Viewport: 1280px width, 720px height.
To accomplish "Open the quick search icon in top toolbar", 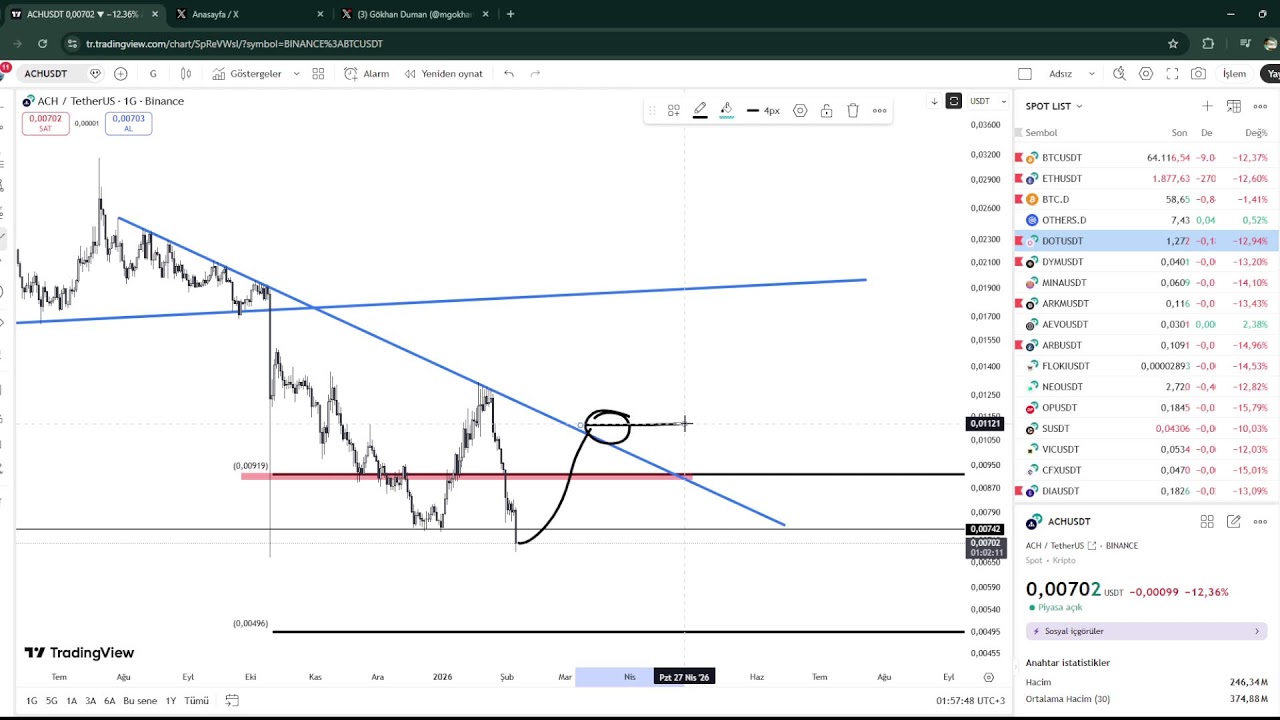I will click(1119, 74).
